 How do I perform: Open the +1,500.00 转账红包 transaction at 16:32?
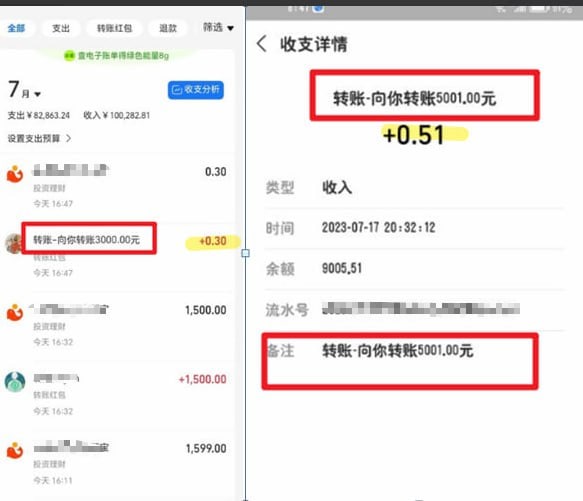(118, 395)
